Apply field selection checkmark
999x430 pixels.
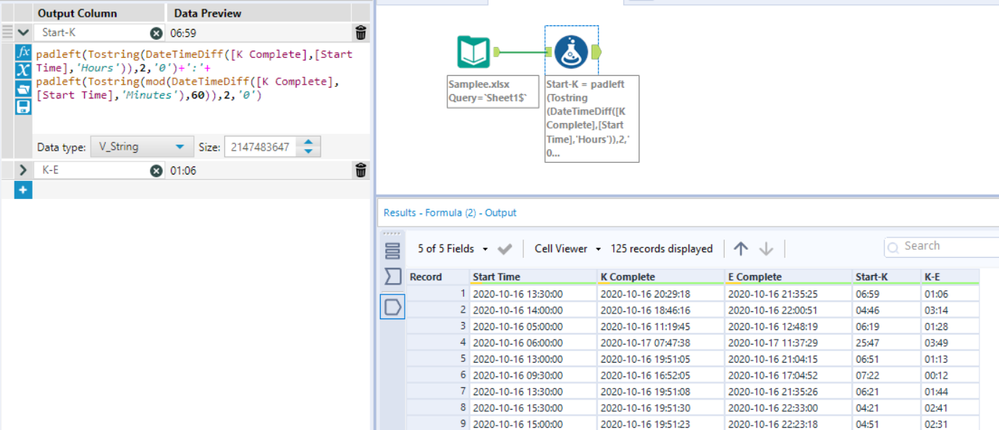pyautogui.click(x=505, y=249)
